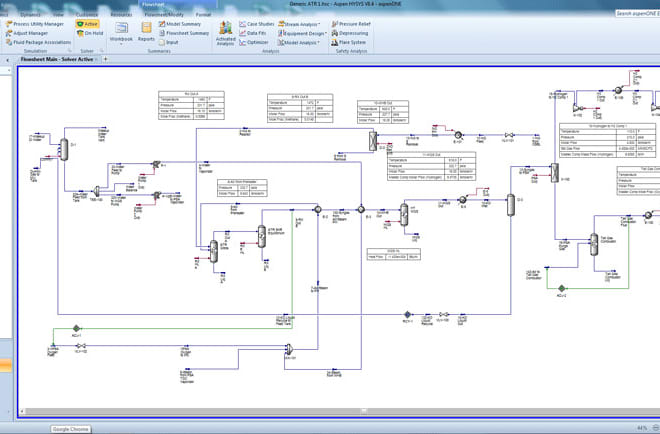Open Fluid Package Associations
The height and width of the screenshot is (434, 660).
38,42
